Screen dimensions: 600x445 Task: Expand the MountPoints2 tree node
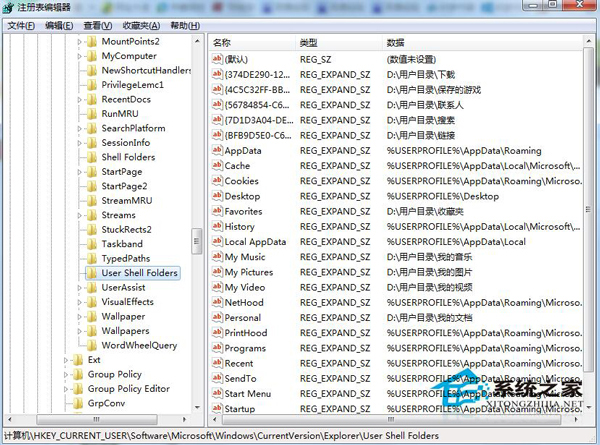[x=80, y=42]
